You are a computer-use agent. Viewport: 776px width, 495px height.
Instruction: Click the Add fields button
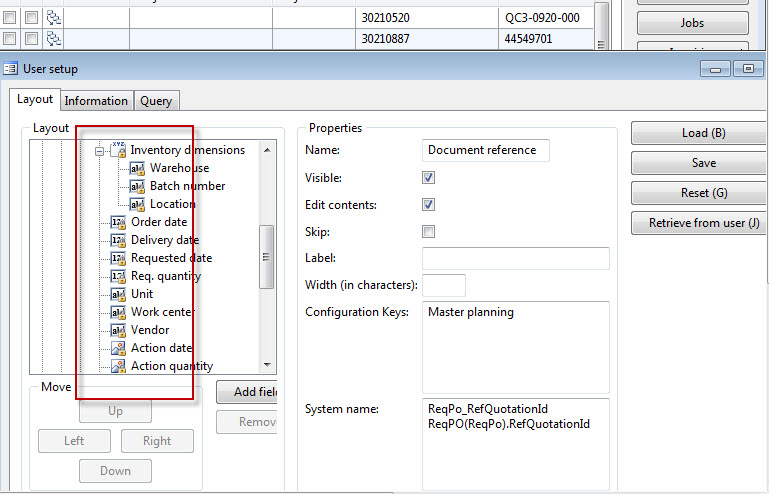click(x=247, y=392)
